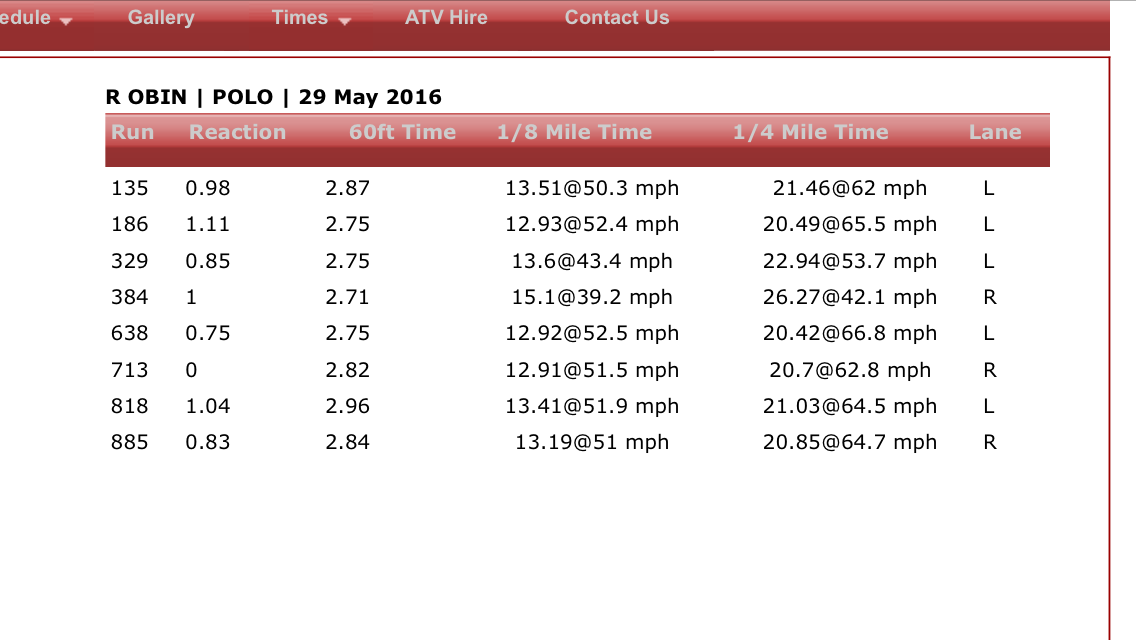Click lane R in run 885 row

click(x=990, y=442)
